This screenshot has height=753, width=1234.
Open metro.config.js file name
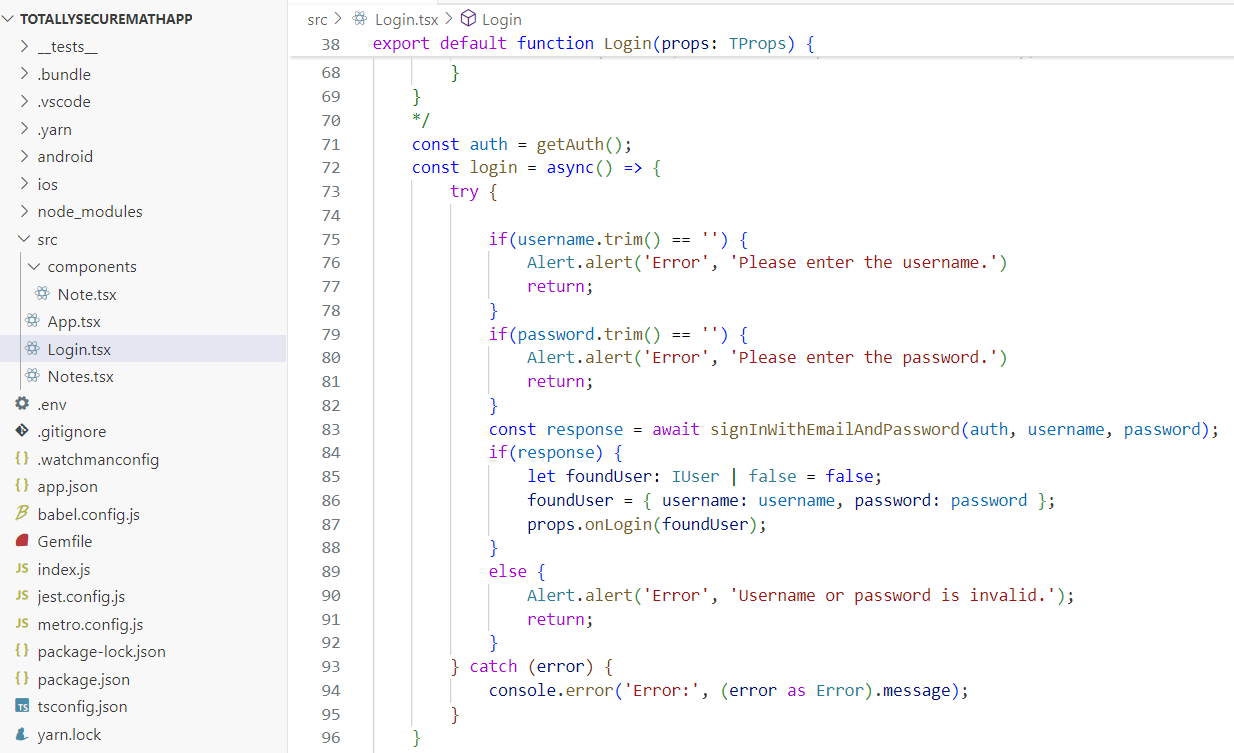[x=90, y=624]
